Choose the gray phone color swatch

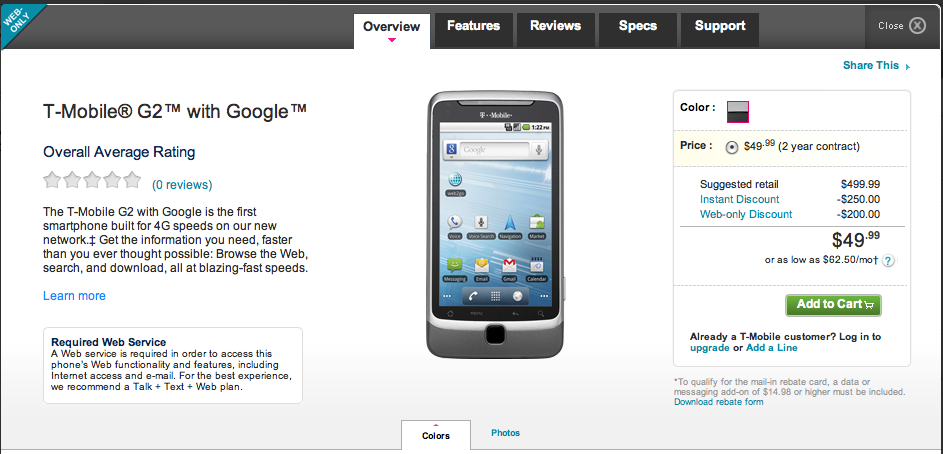click(738, 112)
